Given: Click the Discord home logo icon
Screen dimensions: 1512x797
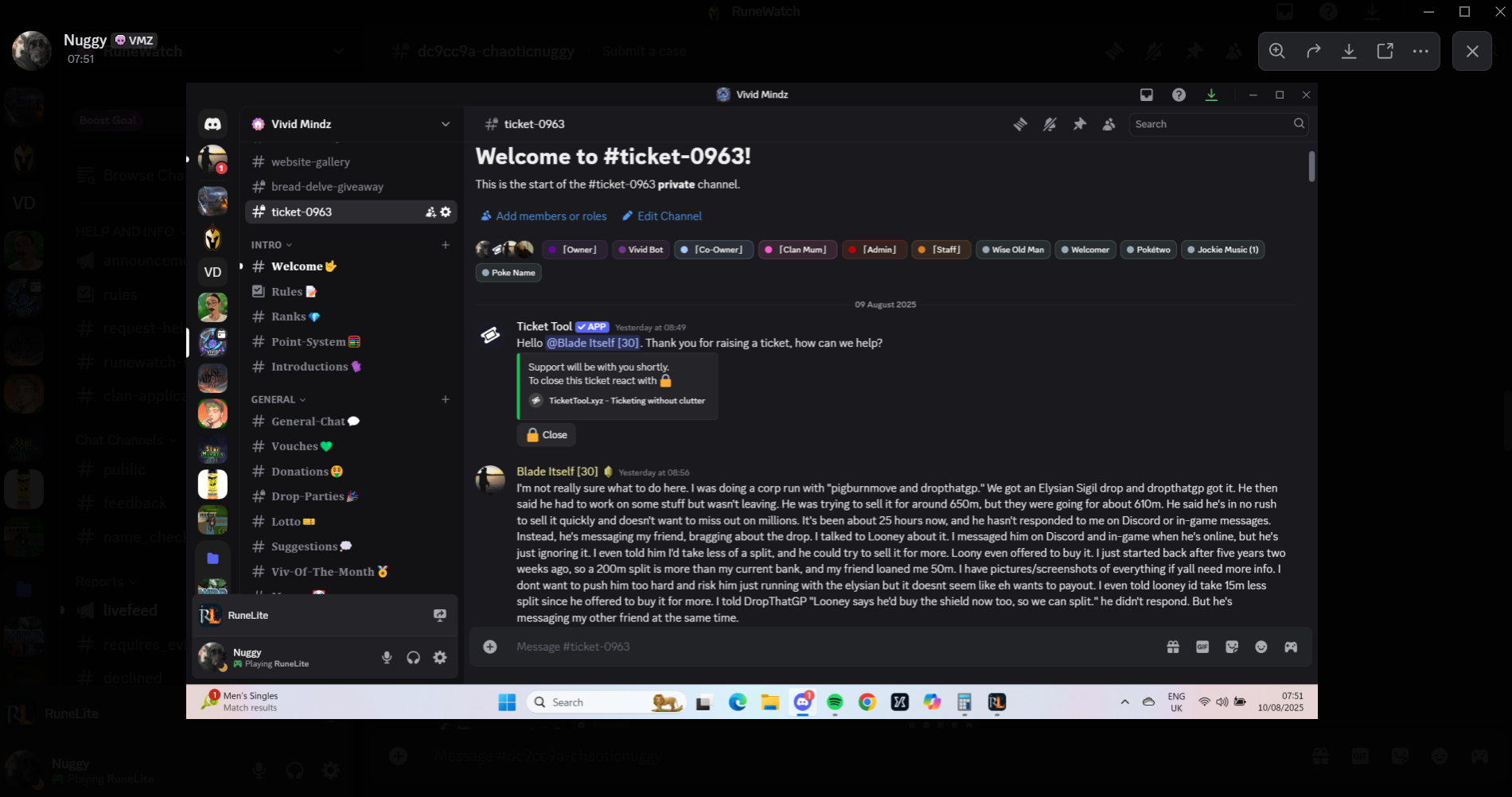Looking at the screenshot, I should [x=212, y=124].
